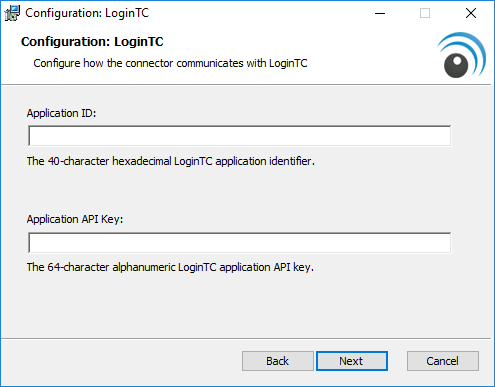Focus the Application API Key text field
The width and height of the screenshot is (495, 387).
coord(240,242)
